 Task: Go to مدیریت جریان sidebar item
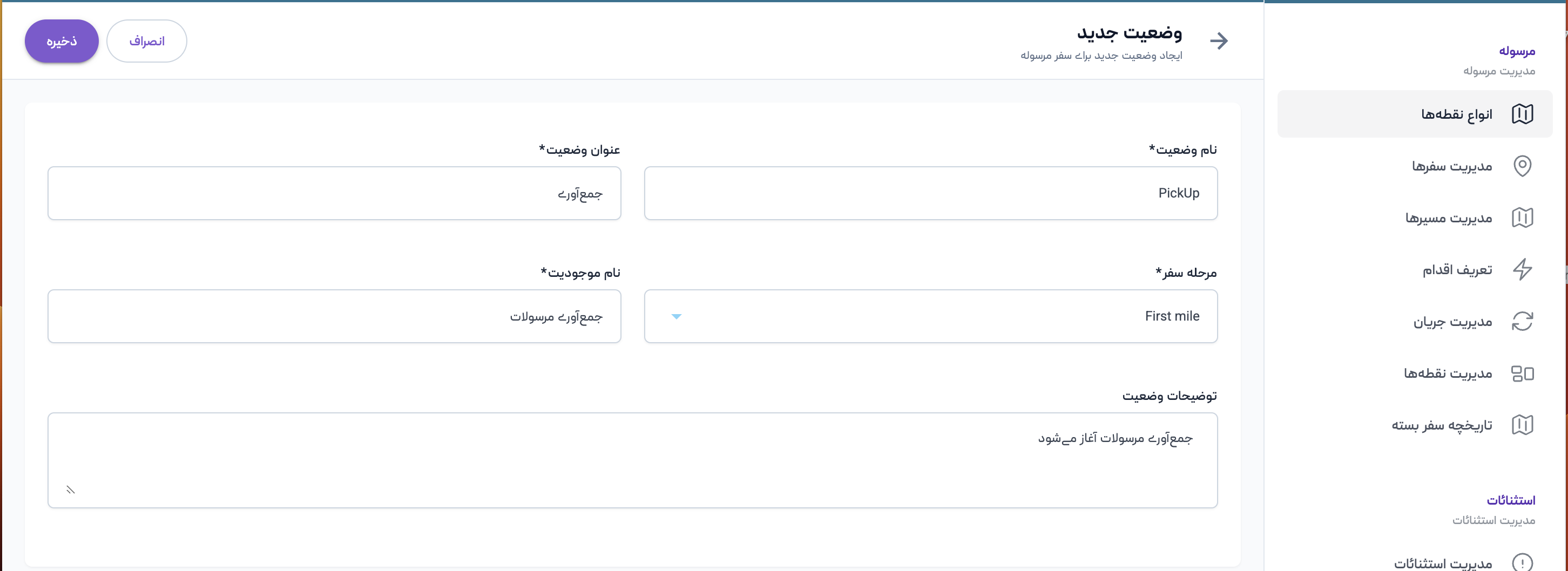pyautogui.click(x=1452, y=321)
